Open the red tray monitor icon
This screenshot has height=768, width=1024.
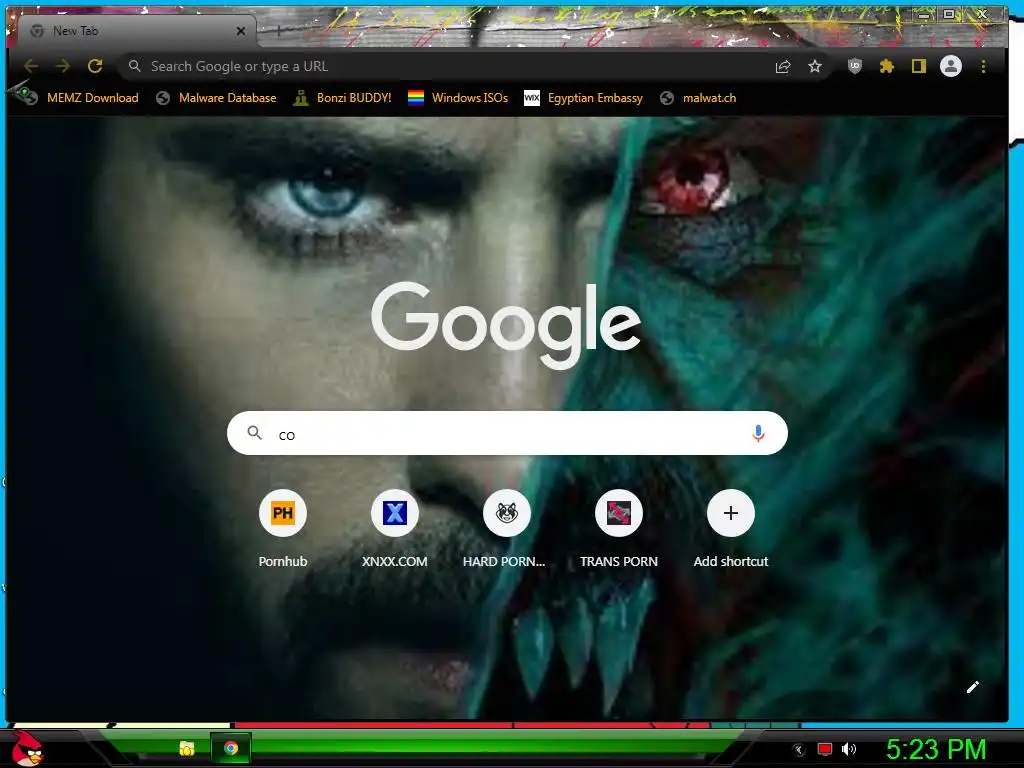[825, 749]
